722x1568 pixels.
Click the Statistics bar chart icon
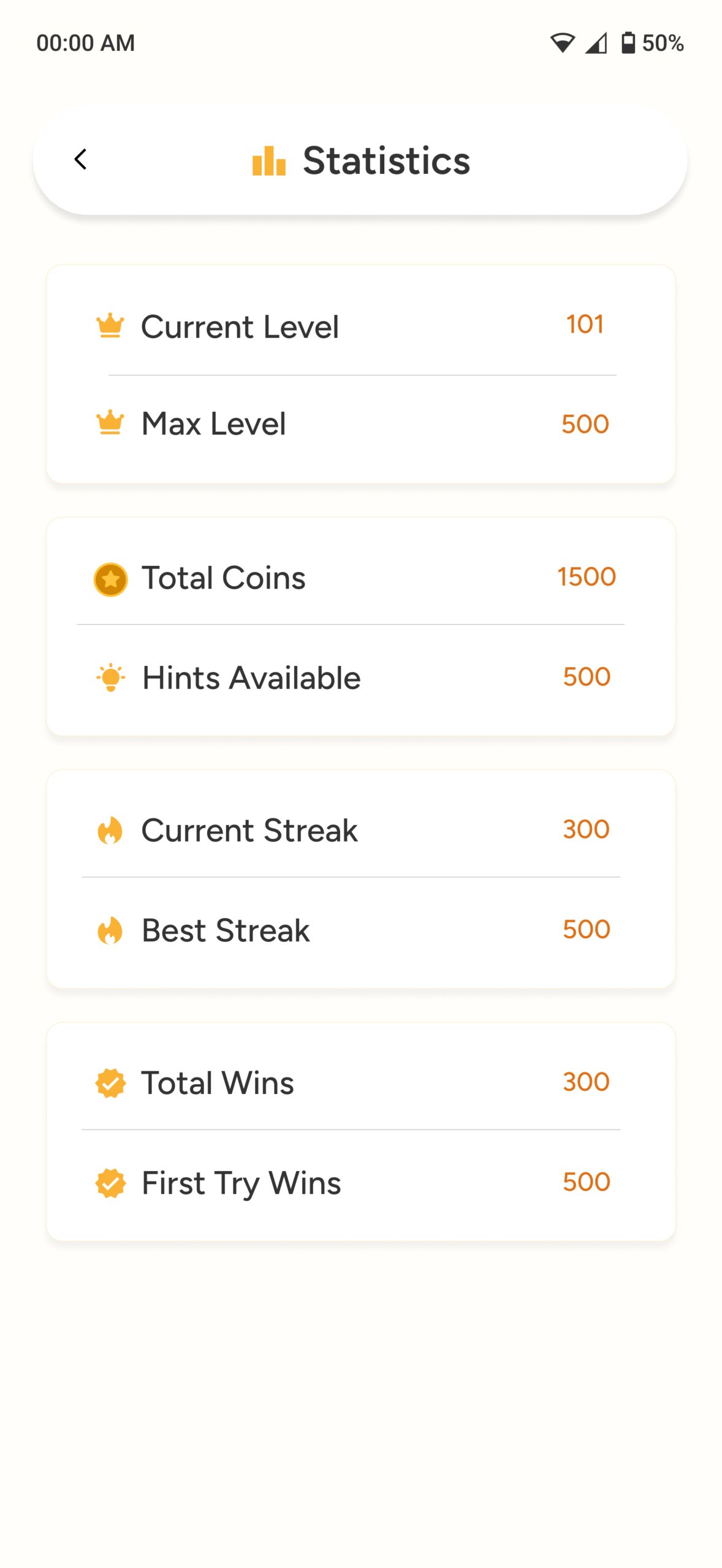point(269,161)
